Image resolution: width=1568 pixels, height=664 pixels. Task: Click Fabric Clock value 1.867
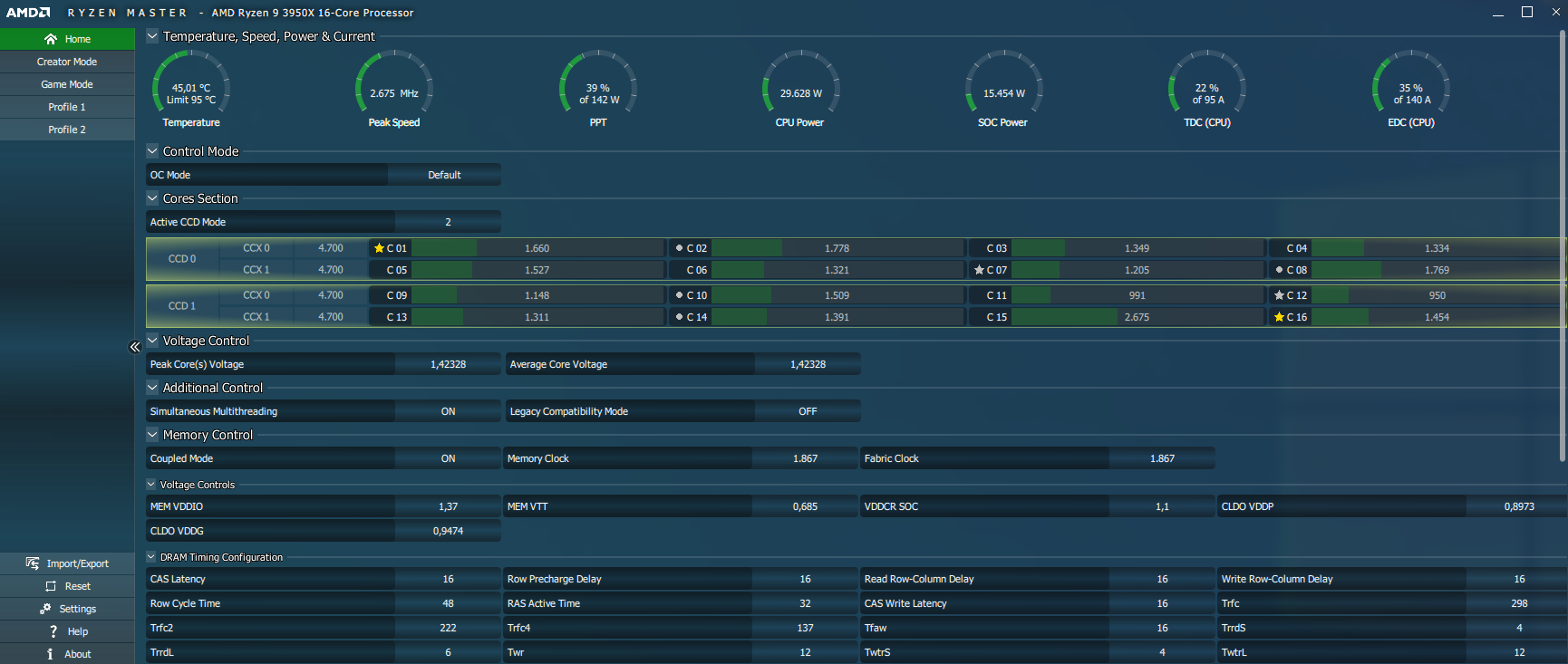[x=1162, y=458]
